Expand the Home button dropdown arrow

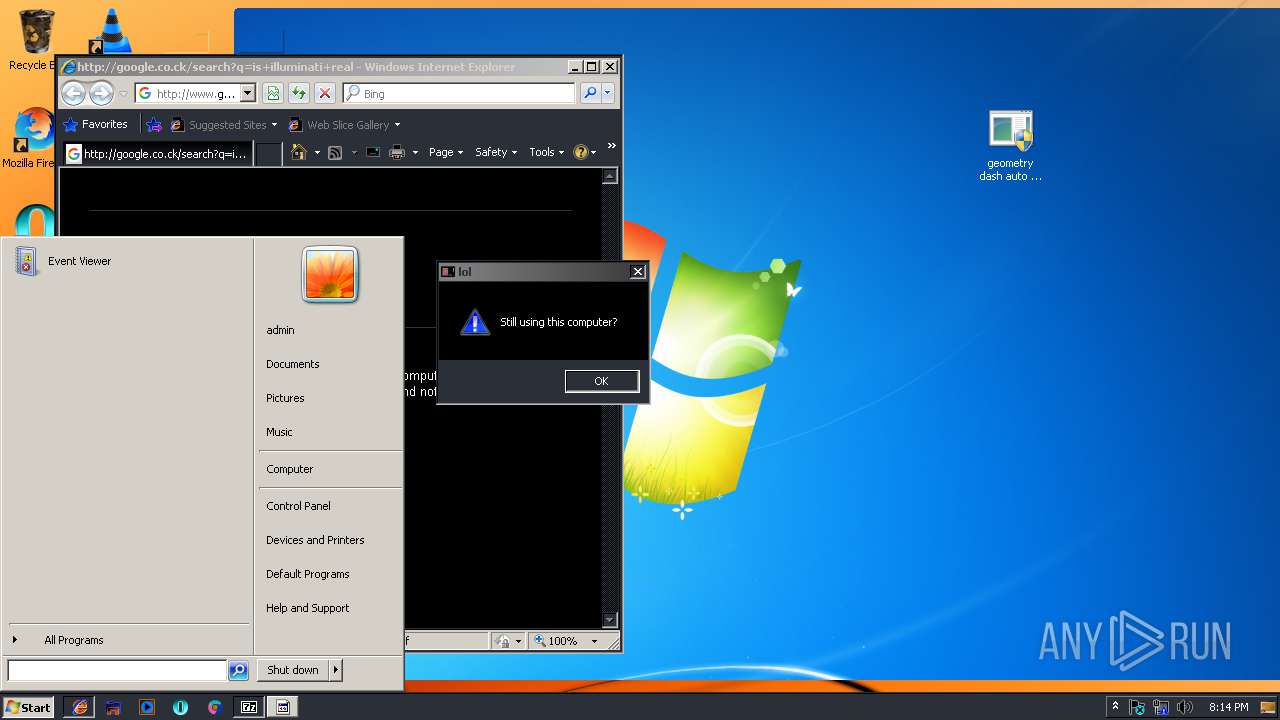[317, 152]
